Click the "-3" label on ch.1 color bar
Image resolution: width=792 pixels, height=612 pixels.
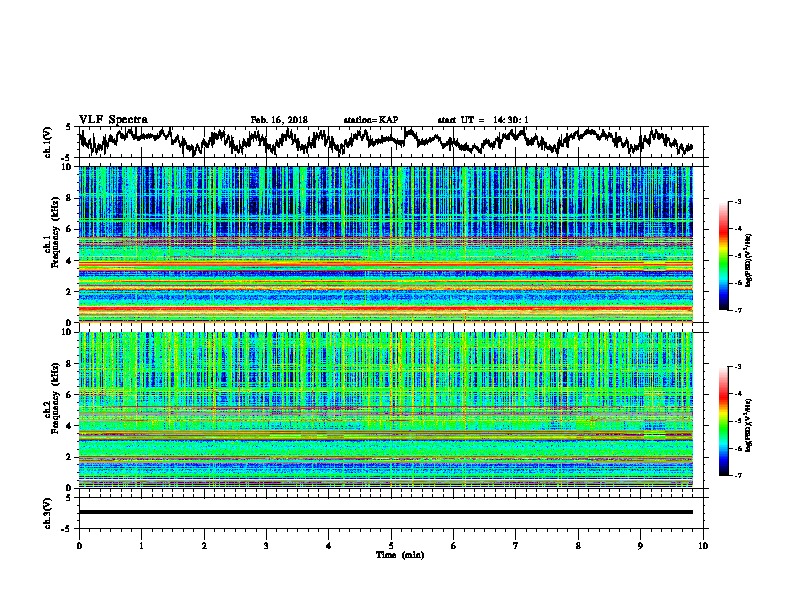tap(737, 201)
